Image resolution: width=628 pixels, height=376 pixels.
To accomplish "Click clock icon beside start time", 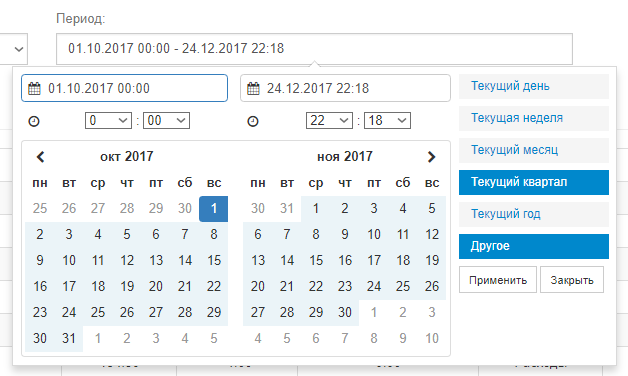I will [x=34, y=121].
